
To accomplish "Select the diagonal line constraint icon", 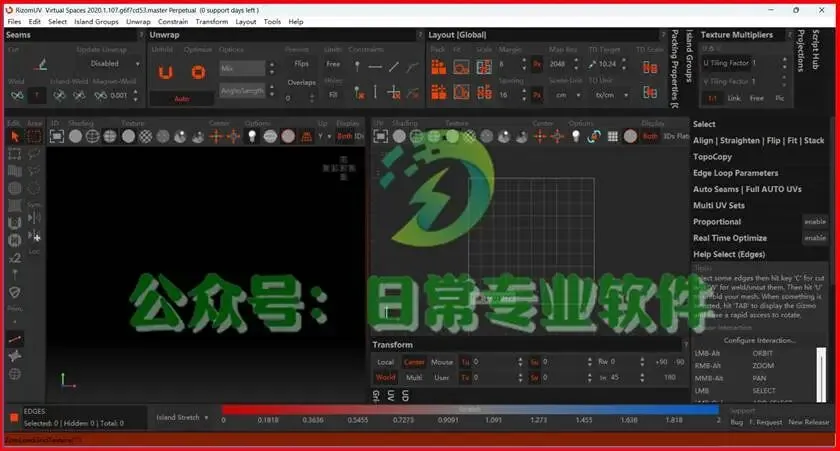I will click(394, 66).
